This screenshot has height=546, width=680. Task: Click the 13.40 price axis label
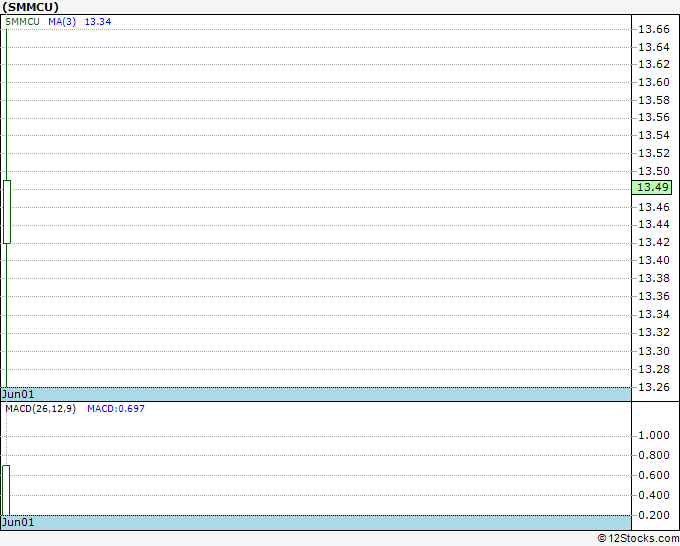tap(654, 260)
